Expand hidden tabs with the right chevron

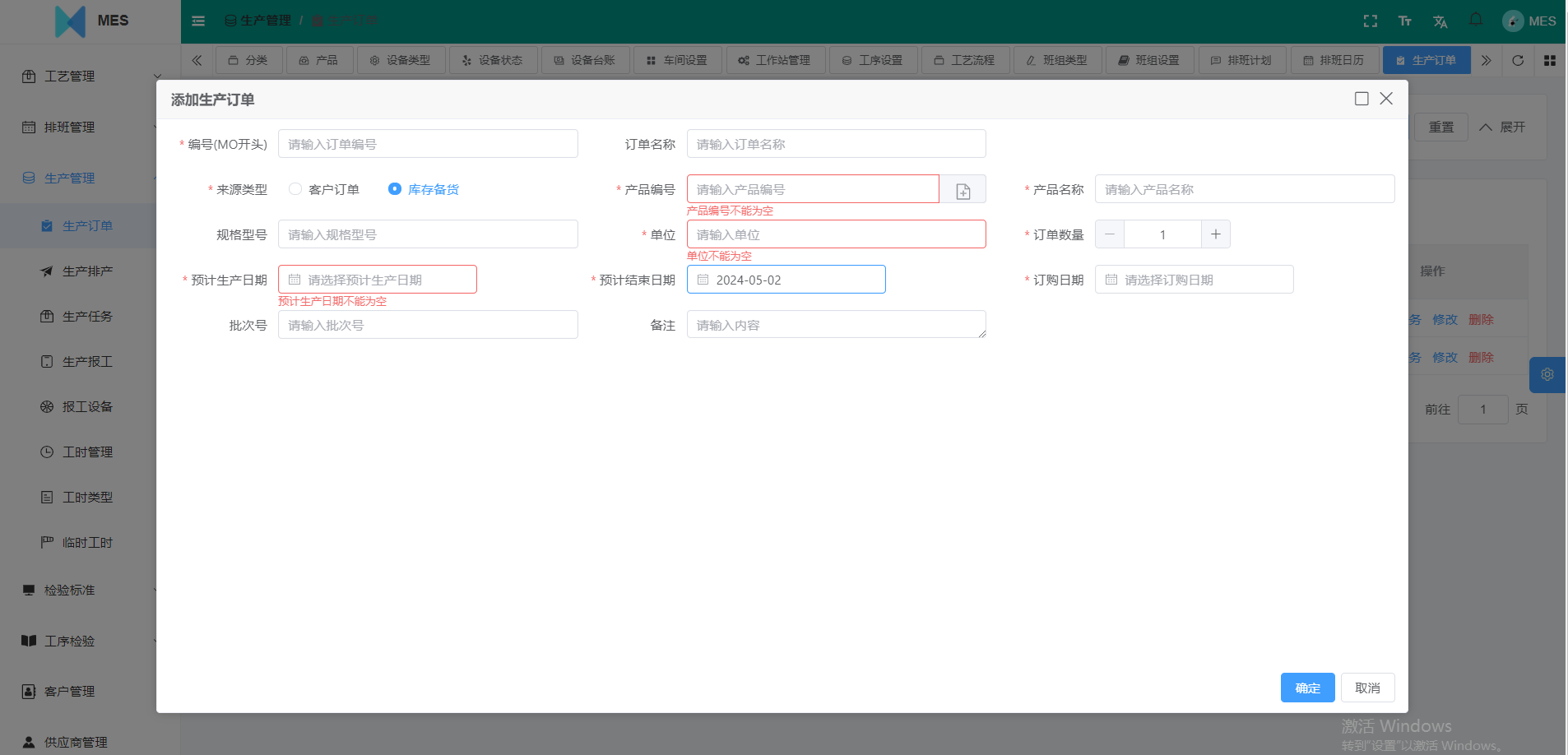(x=1486, y=60)
